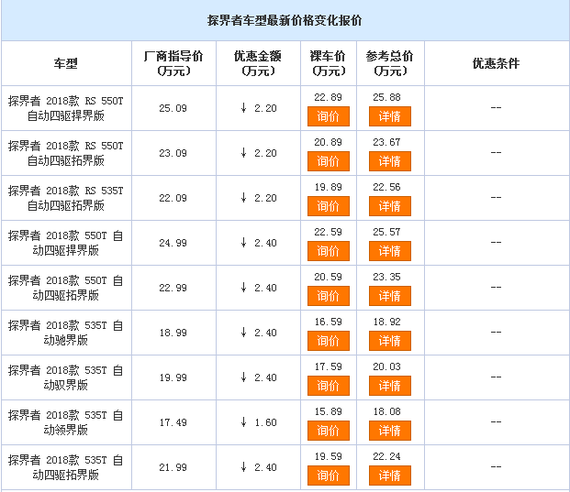This screenshot has height=492, width=570.
Task: Select model 2018款 550T 自动四驱捍界版
Action: pos(66,243)
